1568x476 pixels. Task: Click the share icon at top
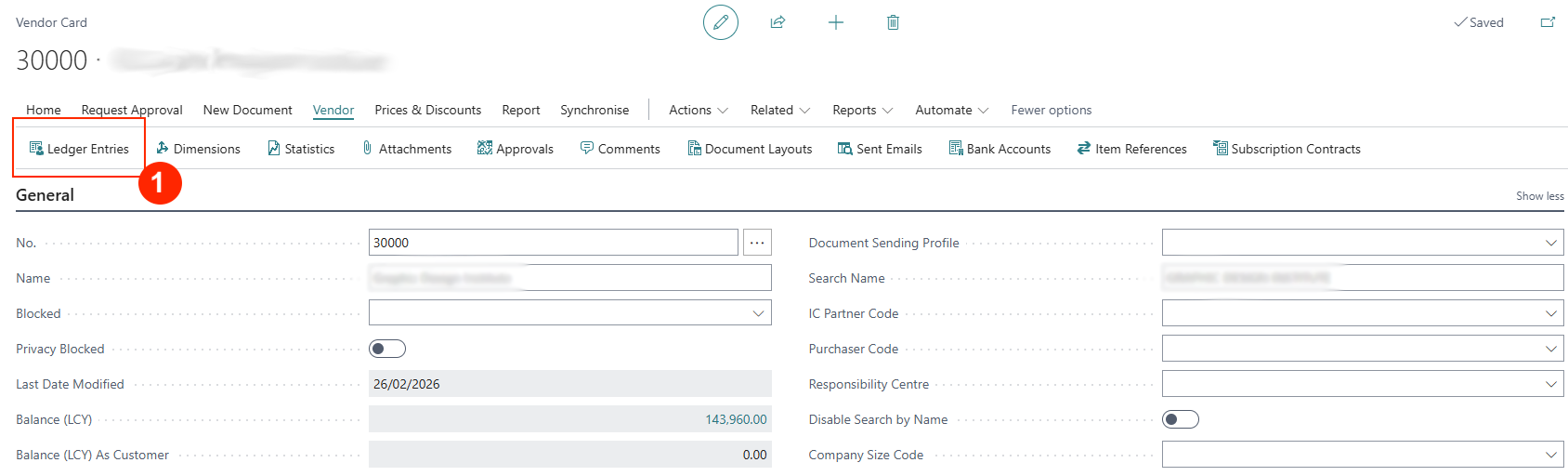click(777, 22)
